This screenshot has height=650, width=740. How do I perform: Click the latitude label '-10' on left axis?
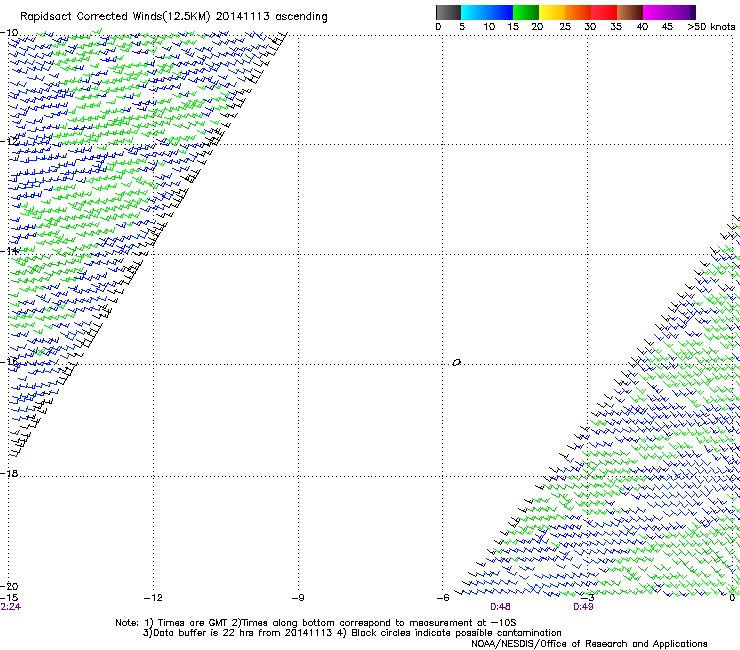[x=9, y=33]
